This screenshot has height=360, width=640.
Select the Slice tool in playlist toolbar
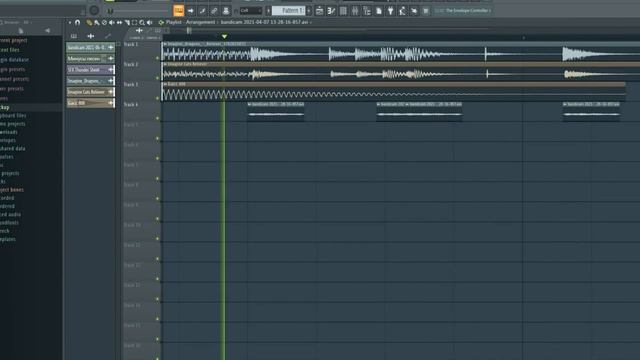(x=127, y=22)
